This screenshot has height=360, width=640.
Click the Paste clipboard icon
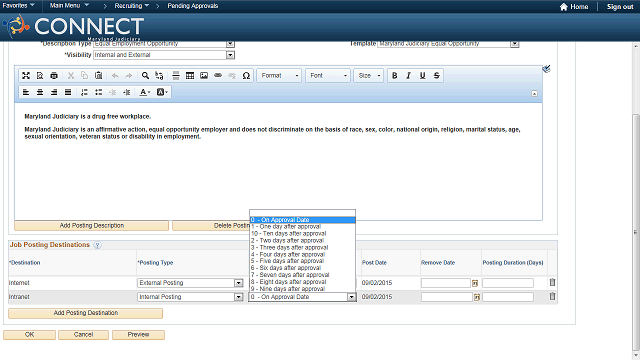click(x=98, y=76)
